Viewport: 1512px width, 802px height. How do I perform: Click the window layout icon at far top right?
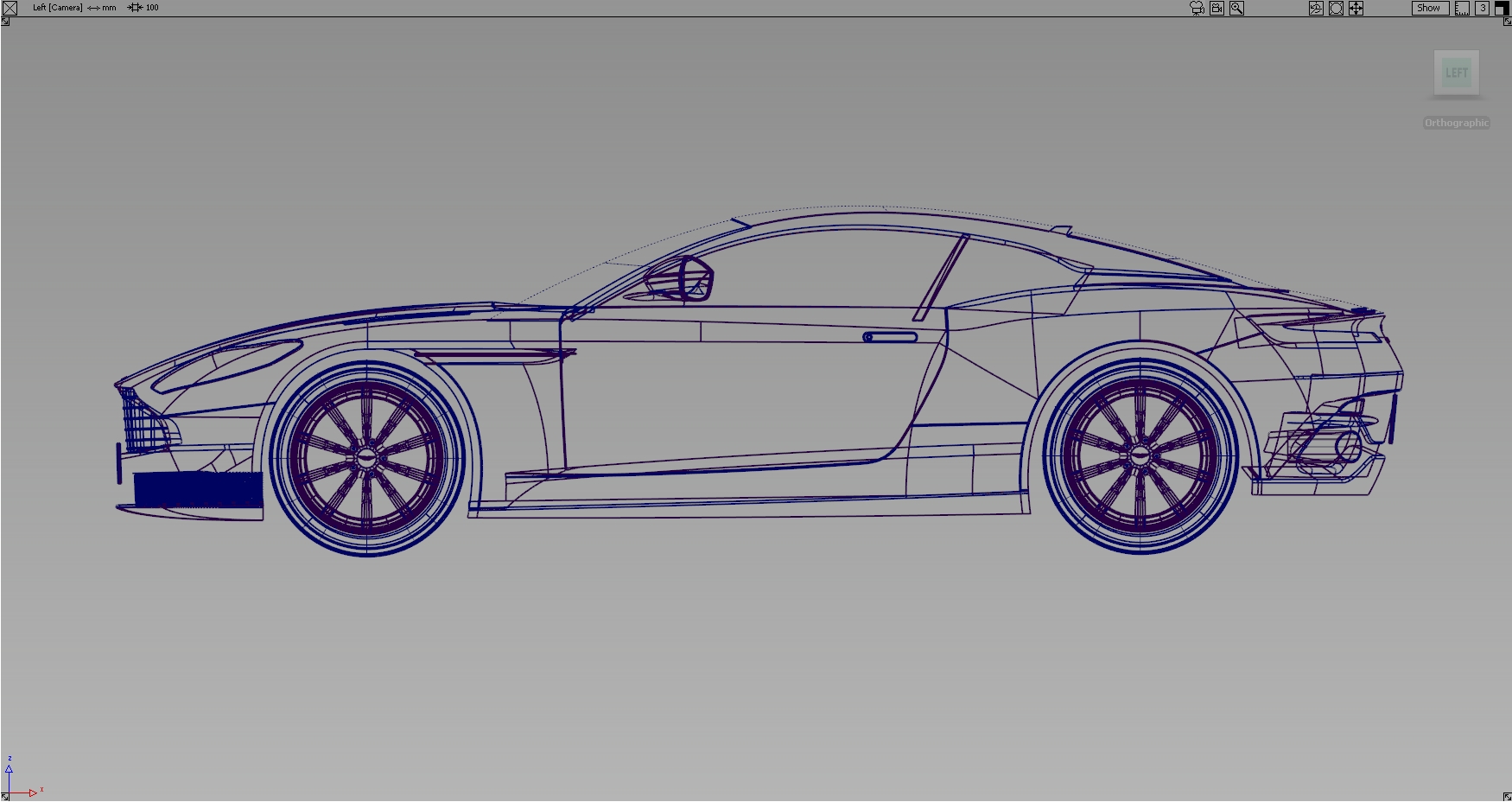pos(1502,8)
